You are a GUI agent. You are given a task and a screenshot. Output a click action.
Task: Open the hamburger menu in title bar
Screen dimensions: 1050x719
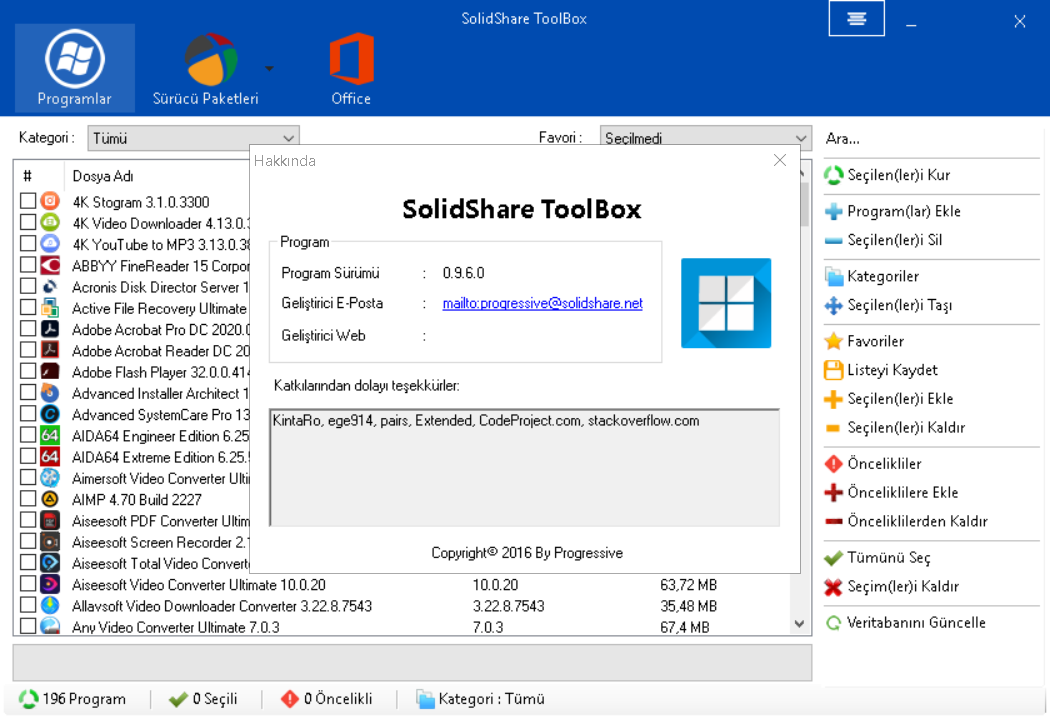tap(856, 19)
